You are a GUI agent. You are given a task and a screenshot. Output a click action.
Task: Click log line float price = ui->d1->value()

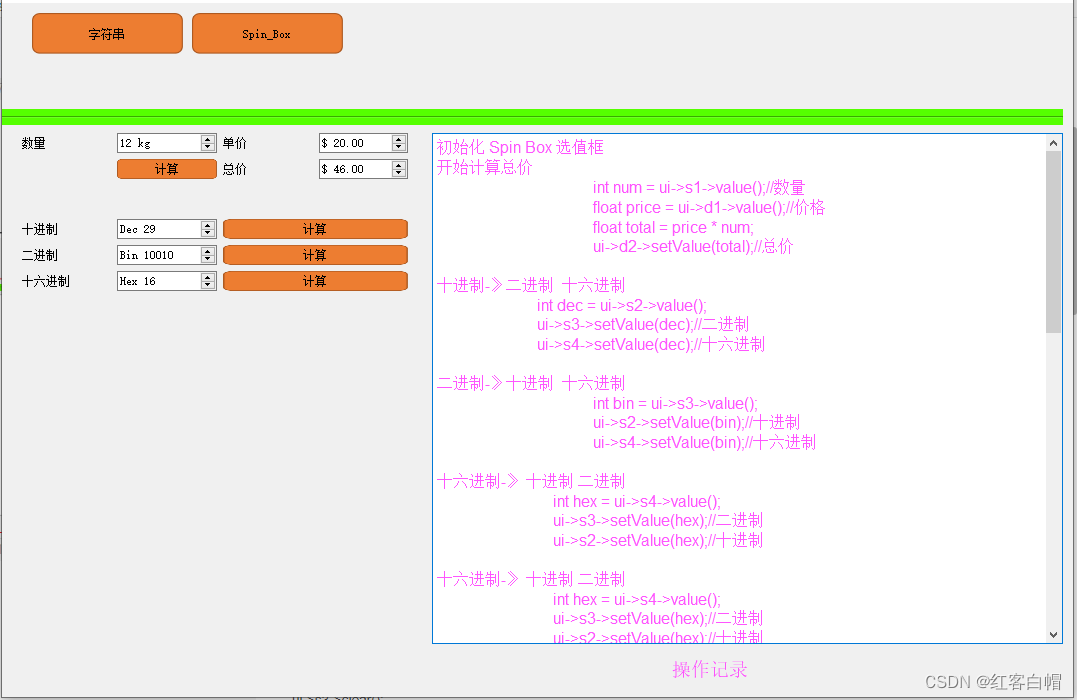coord(709,207)
